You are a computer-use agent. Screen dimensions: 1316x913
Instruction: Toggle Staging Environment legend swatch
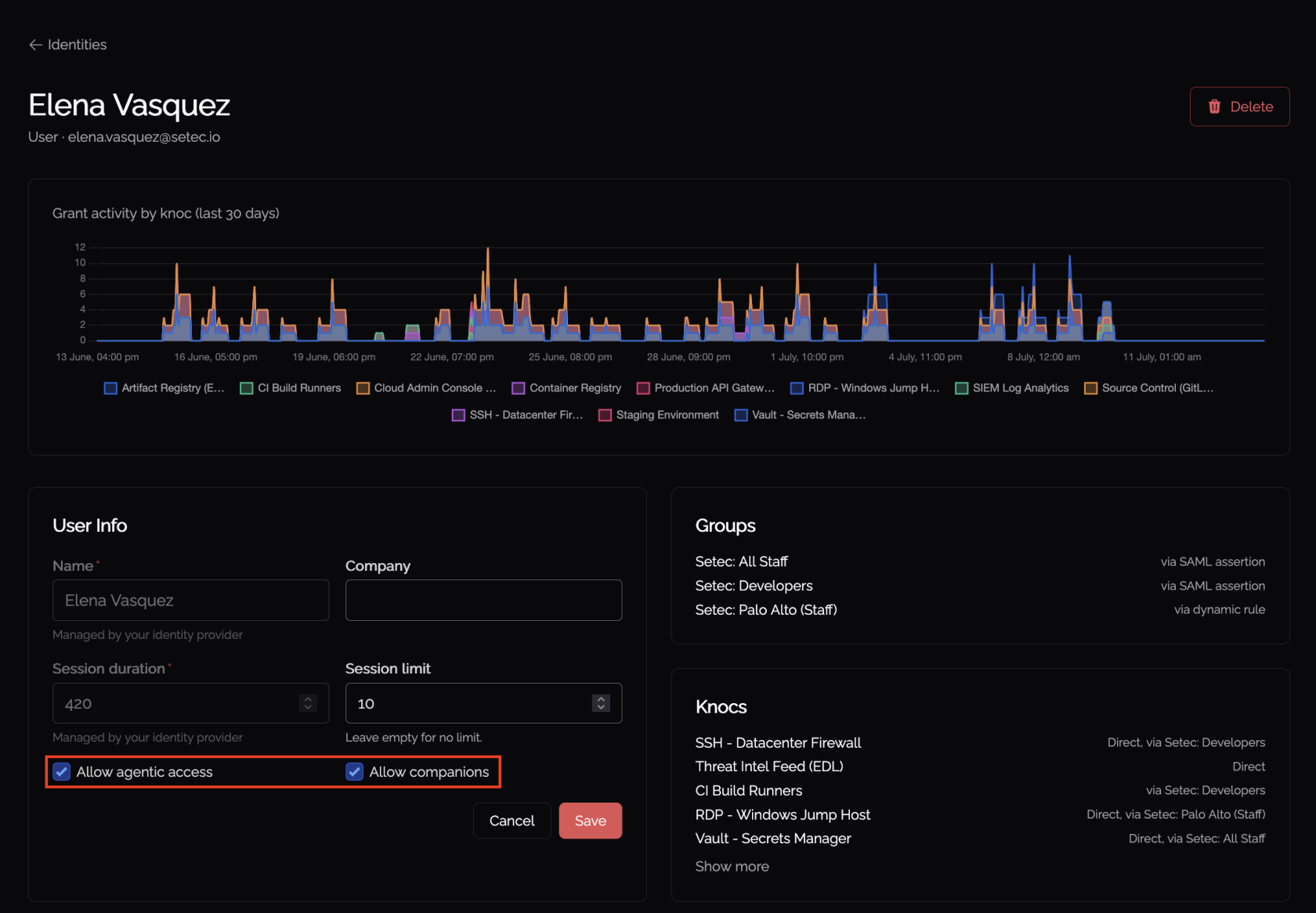click(605, 415)
